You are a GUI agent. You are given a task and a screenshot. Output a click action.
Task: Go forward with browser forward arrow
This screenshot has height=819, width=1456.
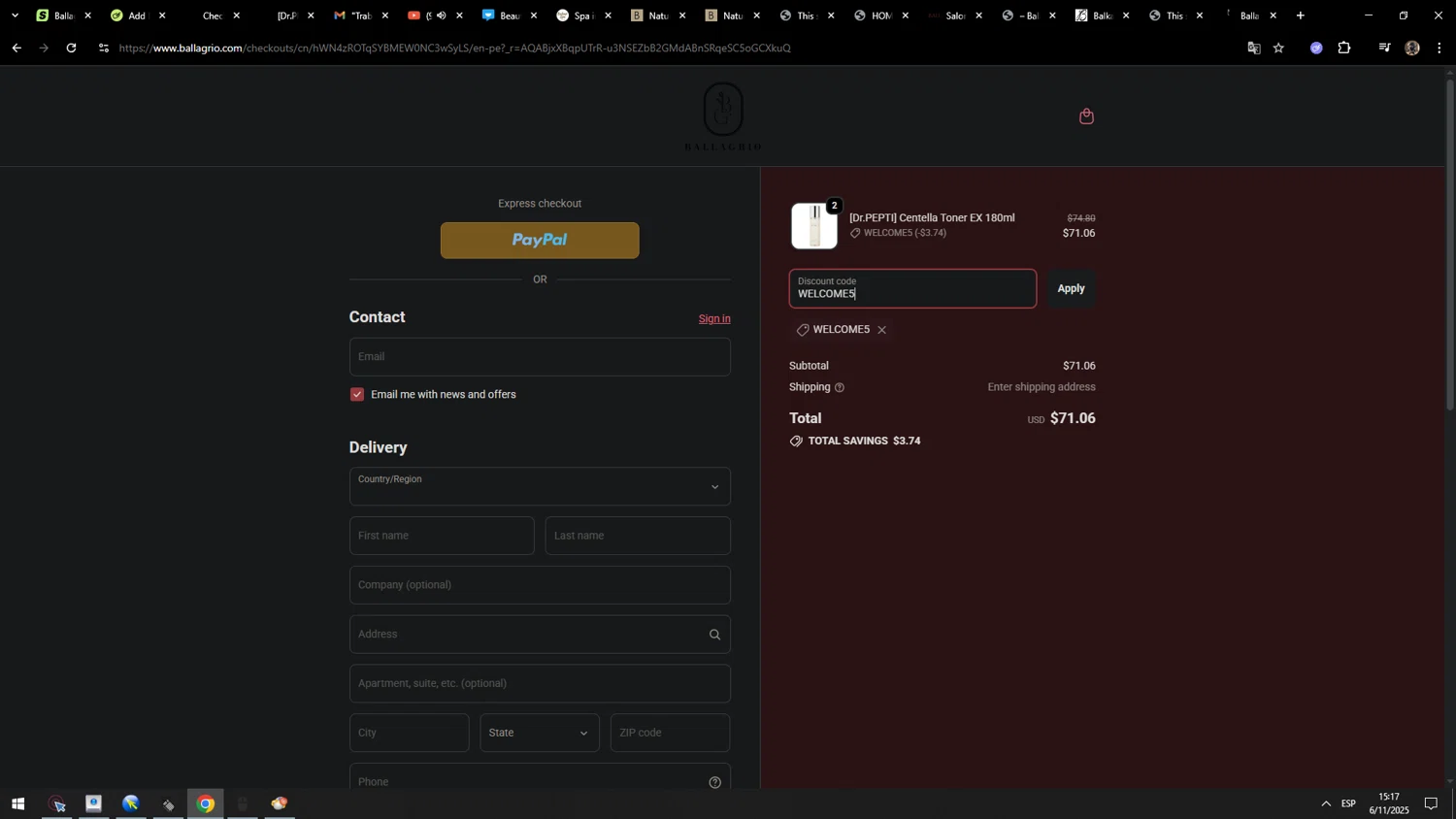[44, 48]
